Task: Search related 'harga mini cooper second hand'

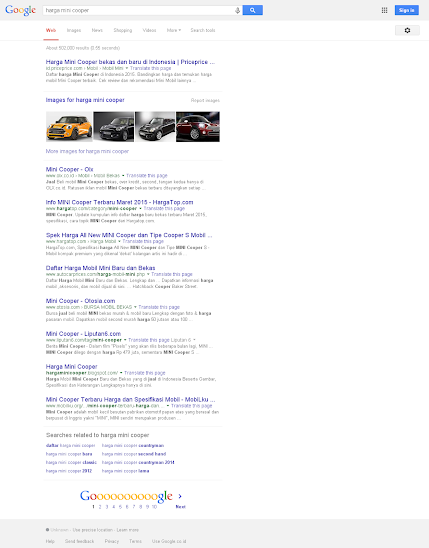Action: (x=134, y=454)
